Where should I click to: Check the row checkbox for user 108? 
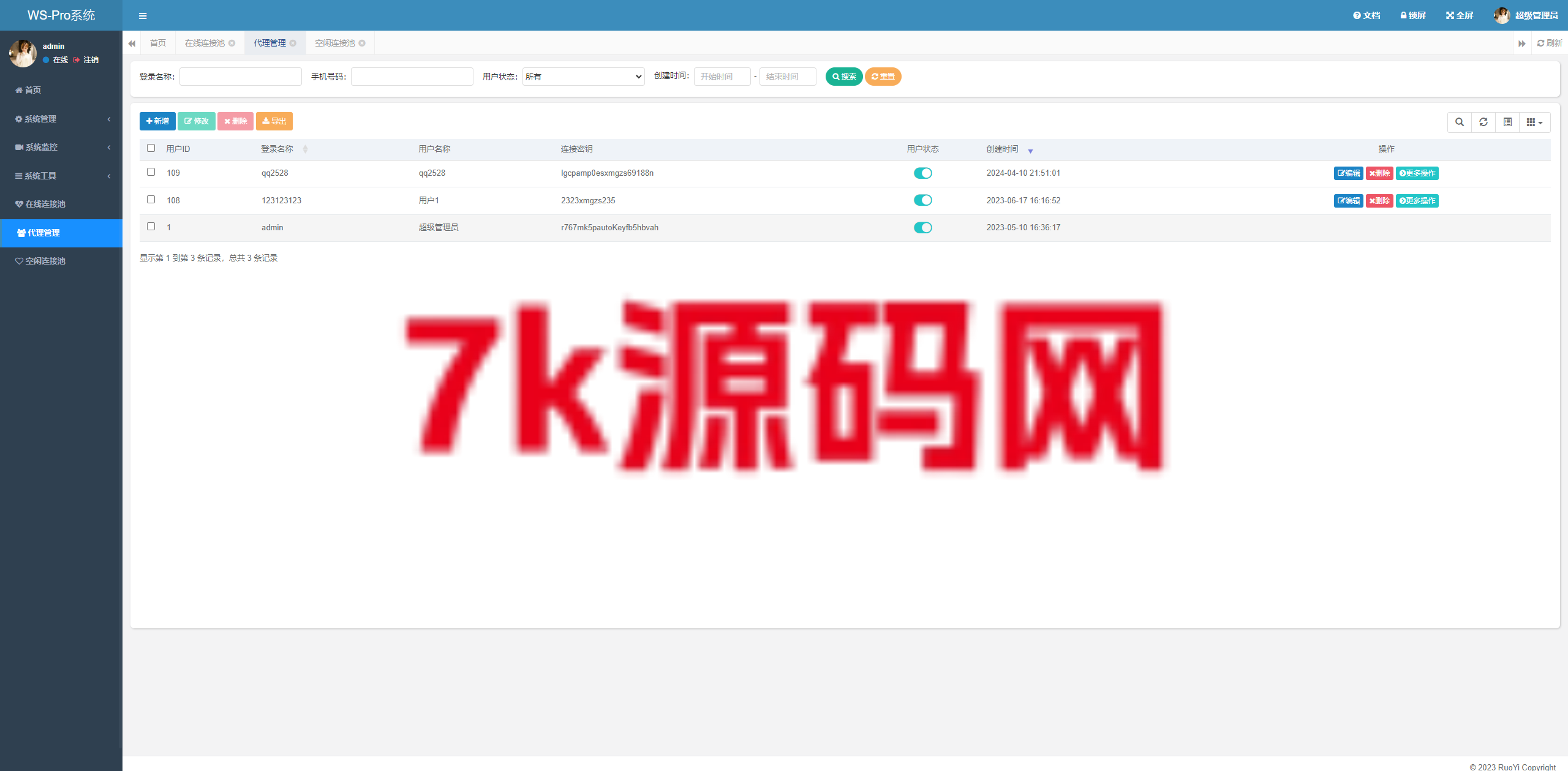pos(151,200)
